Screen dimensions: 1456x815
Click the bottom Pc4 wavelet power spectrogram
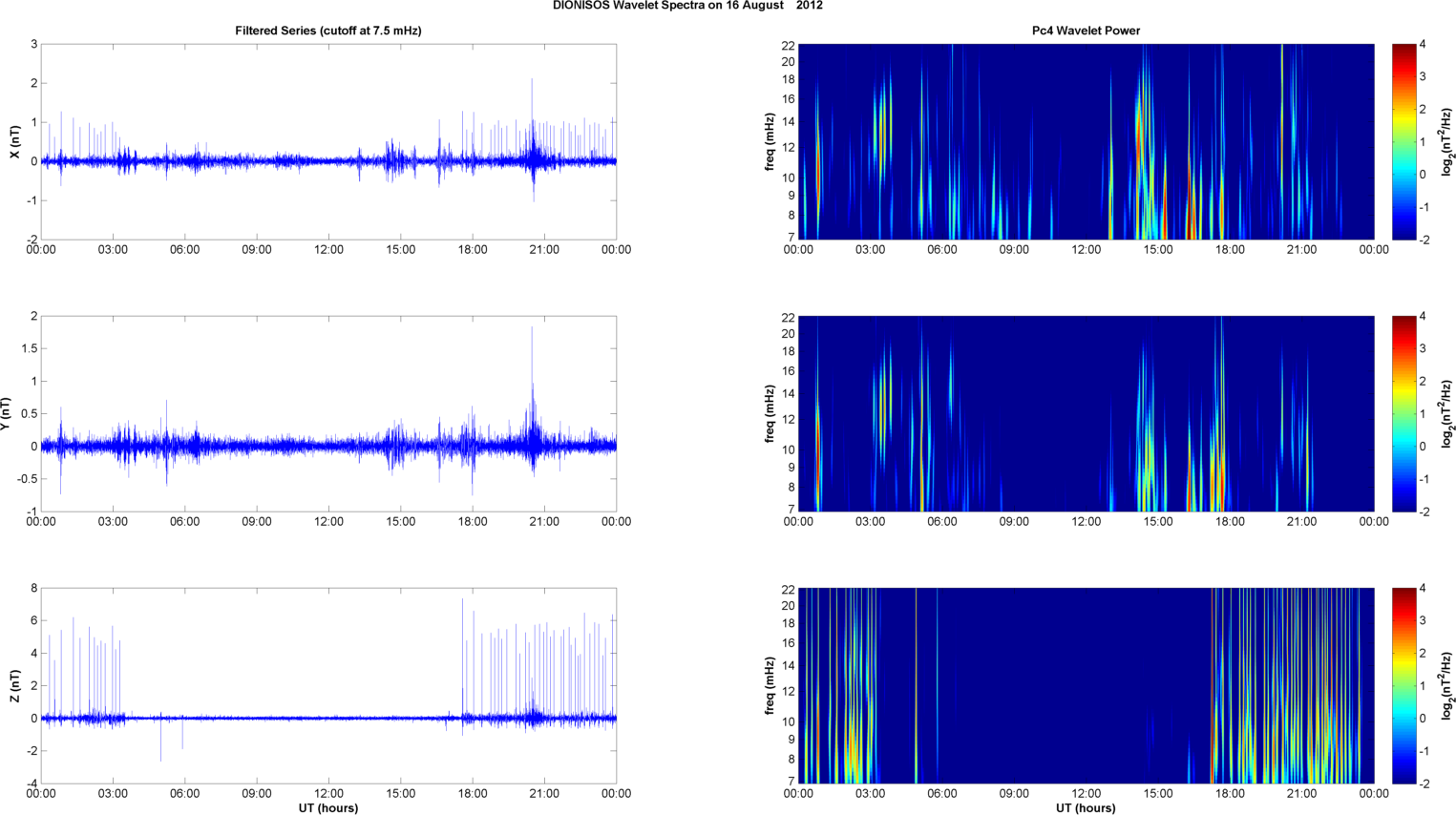click(x=1086, y=685)
